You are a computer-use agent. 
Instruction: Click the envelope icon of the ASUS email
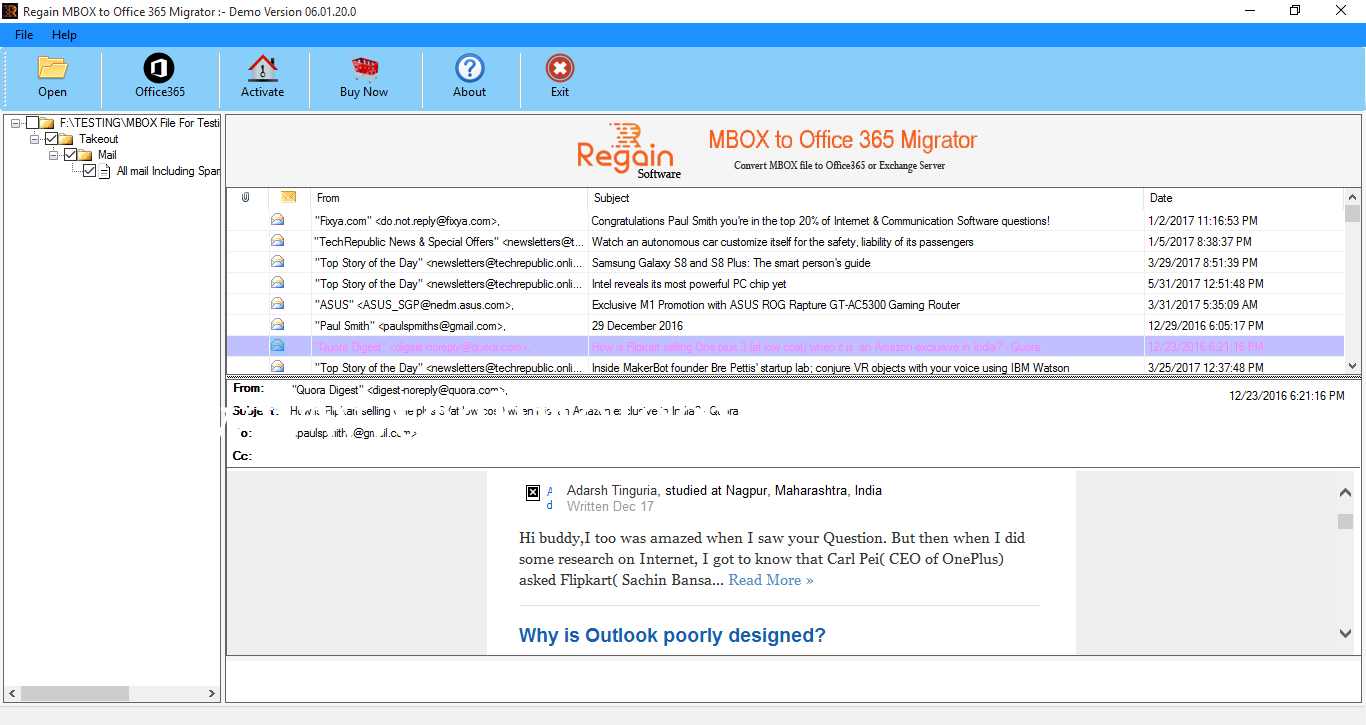click(x=277, y=304)
